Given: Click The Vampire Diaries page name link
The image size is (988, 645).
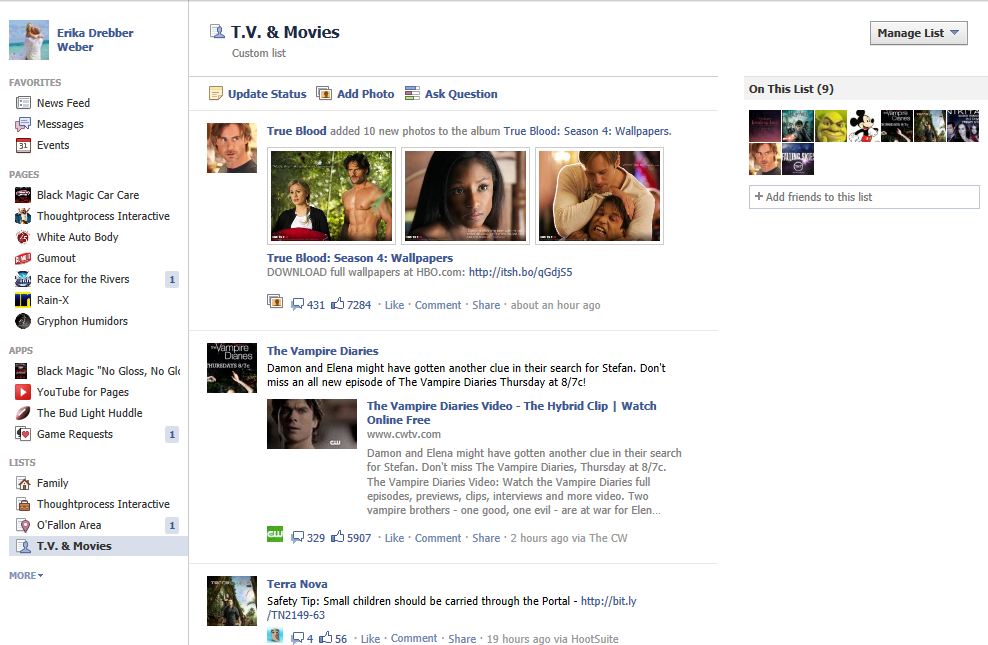Looking at the screenshot, I should (x=323, y=351).
